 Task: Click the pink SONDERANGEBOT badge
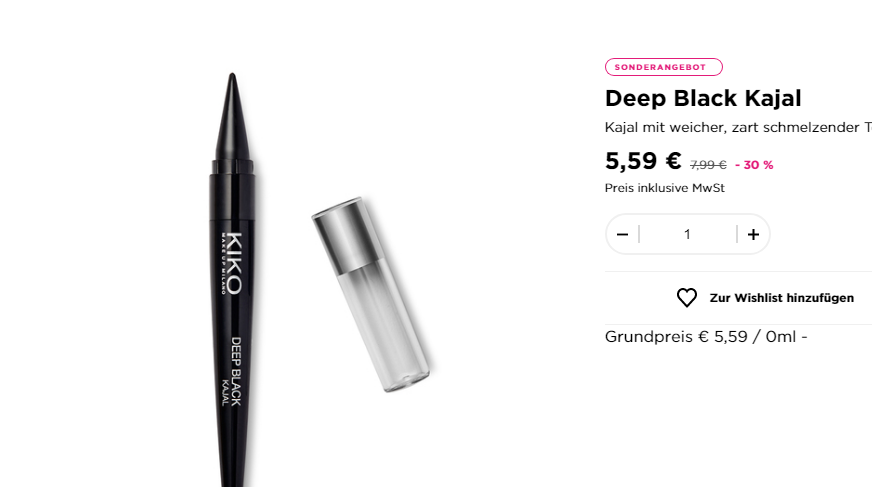[663, 67]
